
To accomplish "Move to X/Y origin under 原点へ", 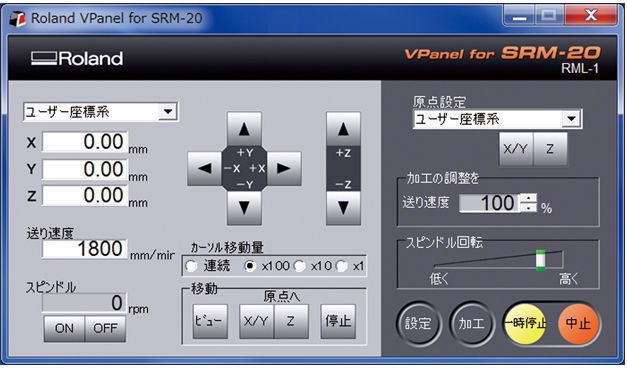I will [256, 321].
